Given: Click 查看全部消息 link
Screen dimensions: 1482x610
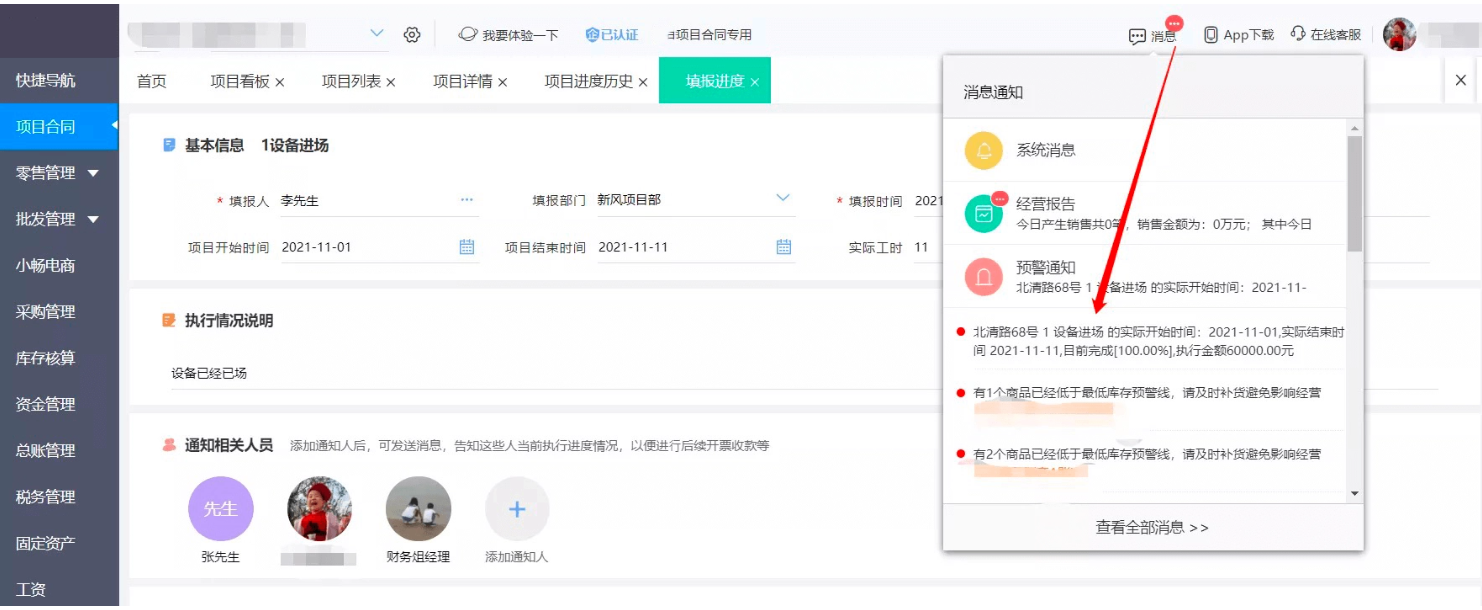Looking at the screenshot, I should coord(1152,527).
